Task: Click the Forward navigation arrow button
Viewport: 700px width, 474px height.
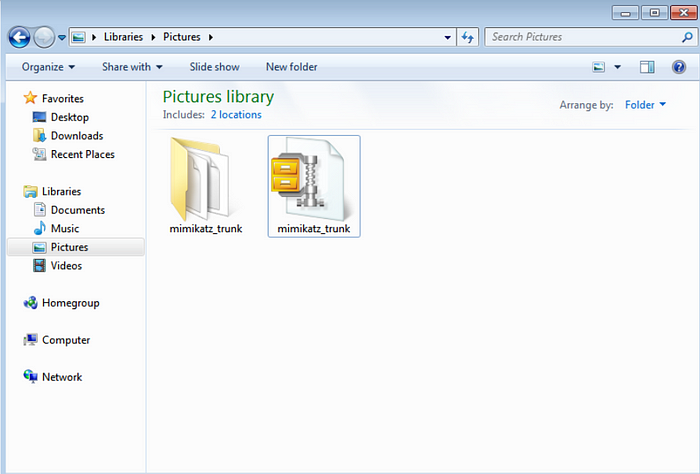Action: 44,37
